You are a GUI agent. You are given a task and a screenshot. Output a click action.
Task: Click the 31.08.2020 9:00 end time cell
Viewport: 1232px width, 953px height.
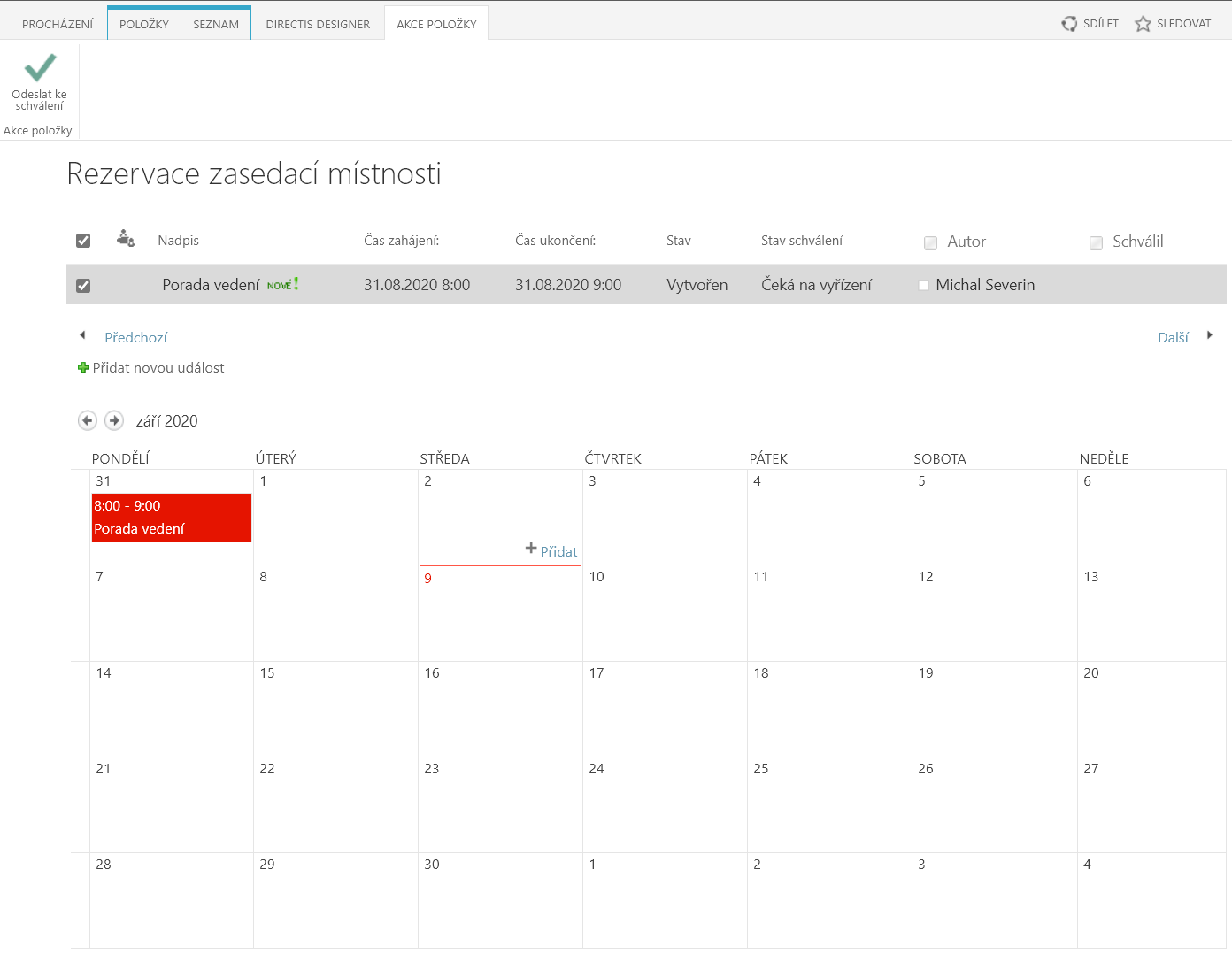(568, 285)
